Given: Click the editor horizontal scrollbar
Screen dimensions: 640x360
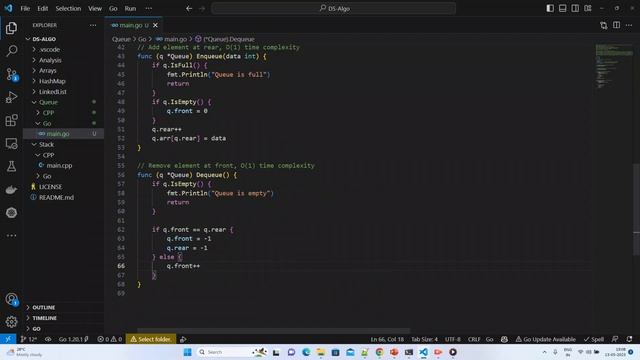Looking at the screenshot, I should pyautogui.click(x=273, y=331).
